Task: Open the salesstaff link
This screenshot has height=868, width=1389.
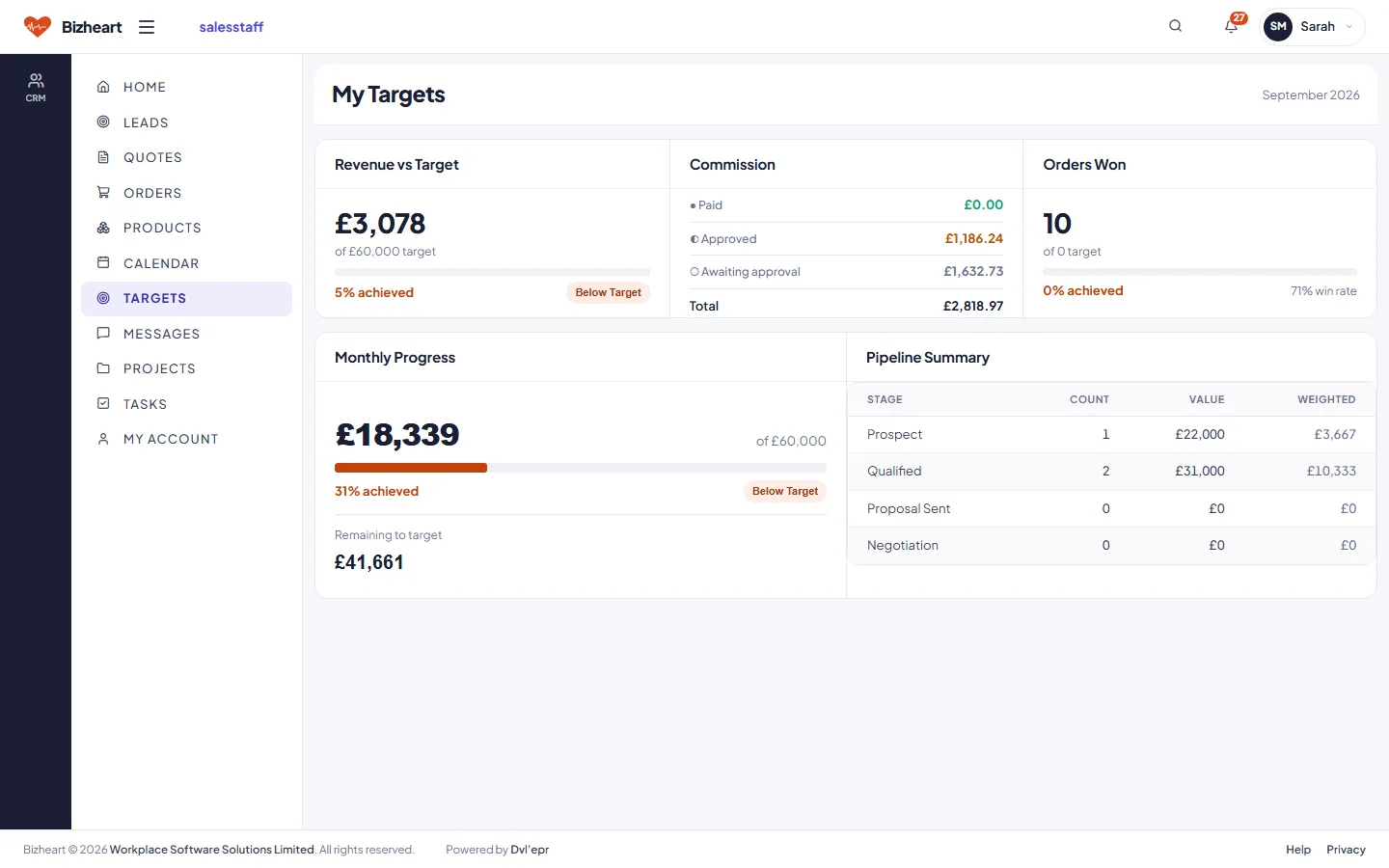Action: 231,27
